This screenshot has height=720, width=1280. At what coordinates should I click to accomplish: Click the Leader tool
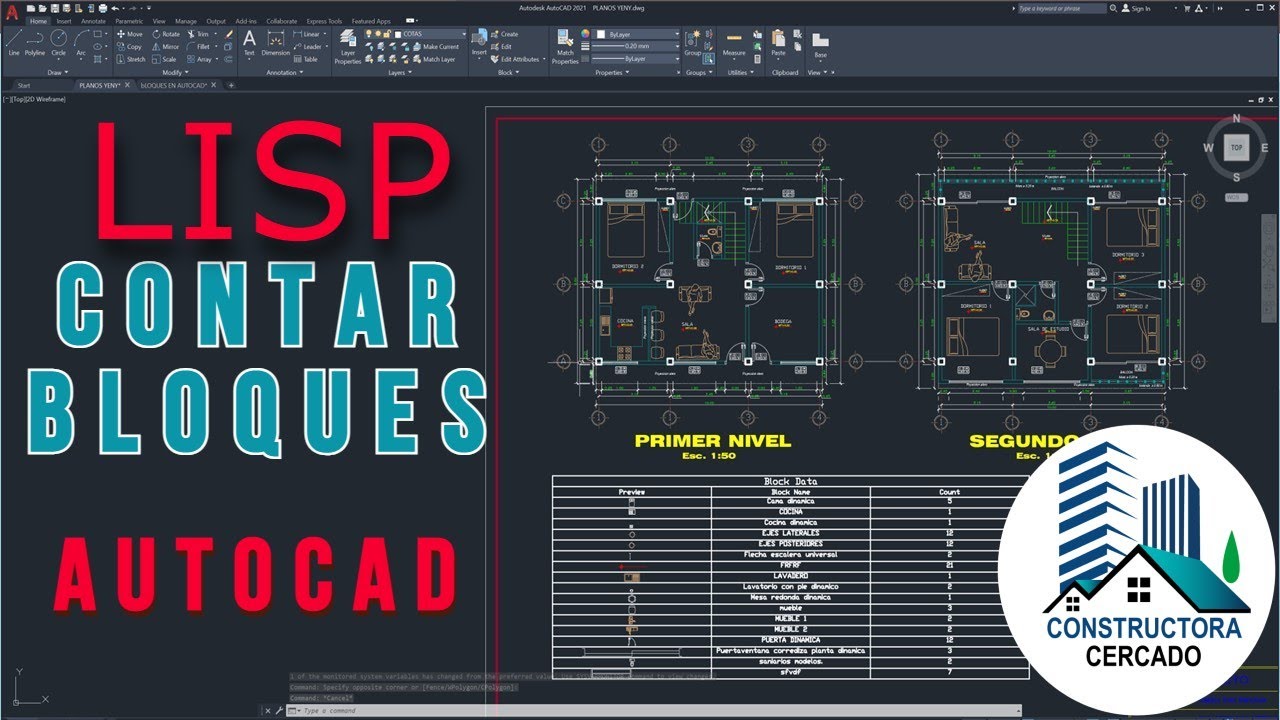[x=308, y=46]
